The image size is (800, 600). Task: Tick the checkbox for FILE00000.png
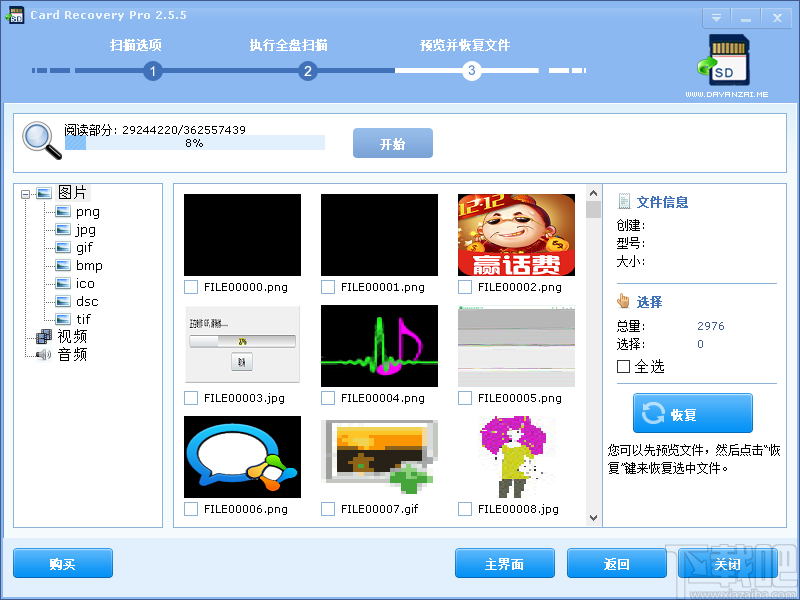click(191, 287)
